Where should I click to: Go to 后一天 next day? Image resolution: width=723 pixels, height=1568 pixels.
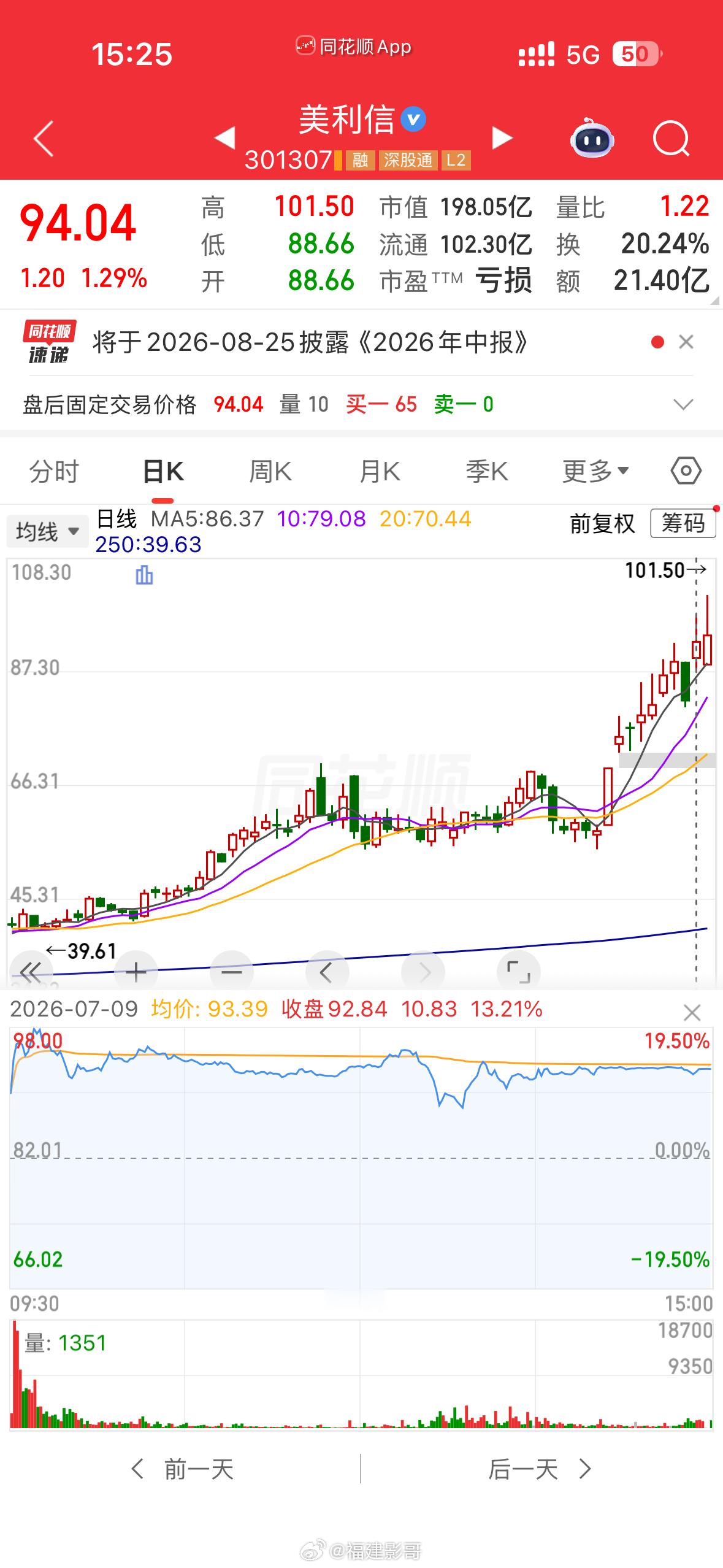coord(540,1469)
